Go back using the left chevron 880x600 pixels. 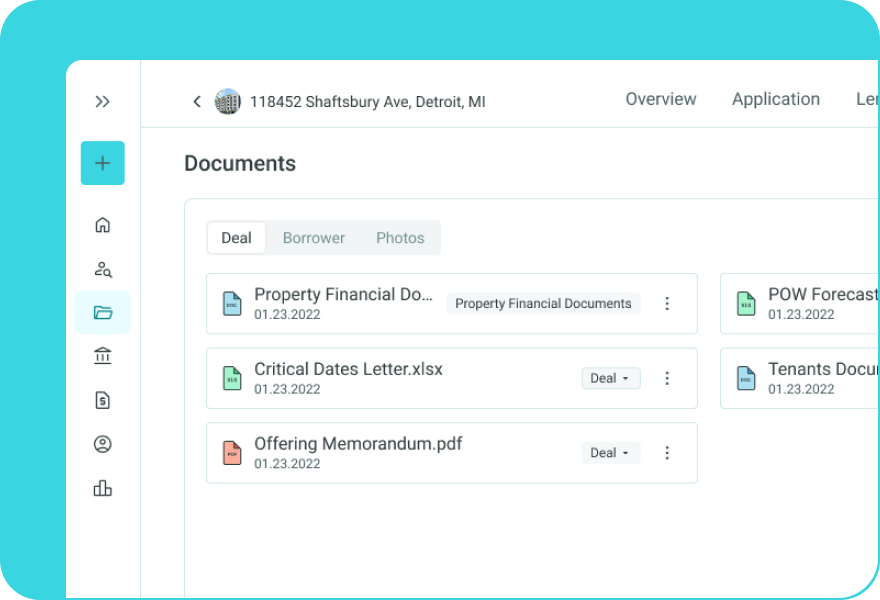(196, 102)
